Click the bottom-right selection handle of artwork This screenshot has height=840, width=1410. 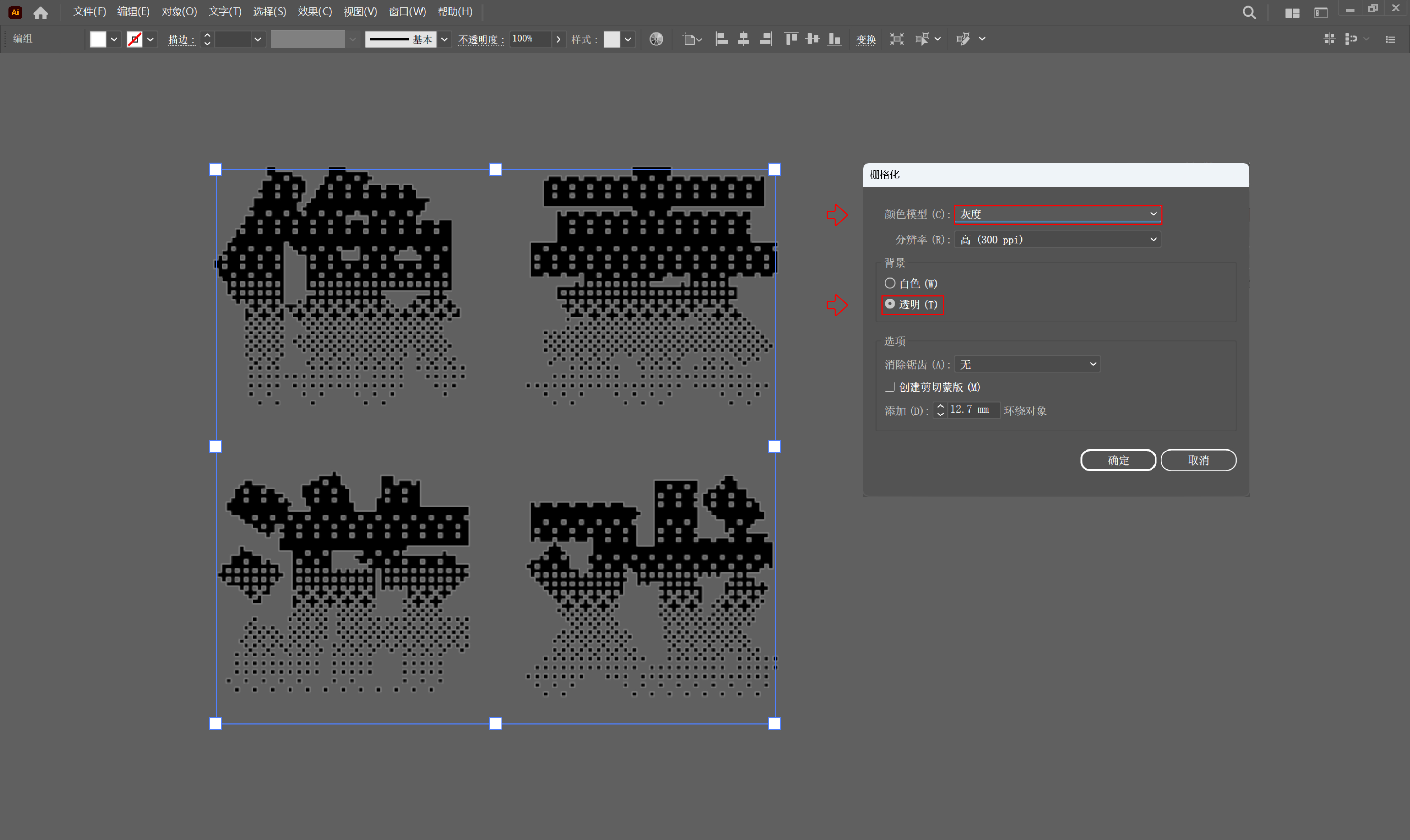click(x=774, y=723)
